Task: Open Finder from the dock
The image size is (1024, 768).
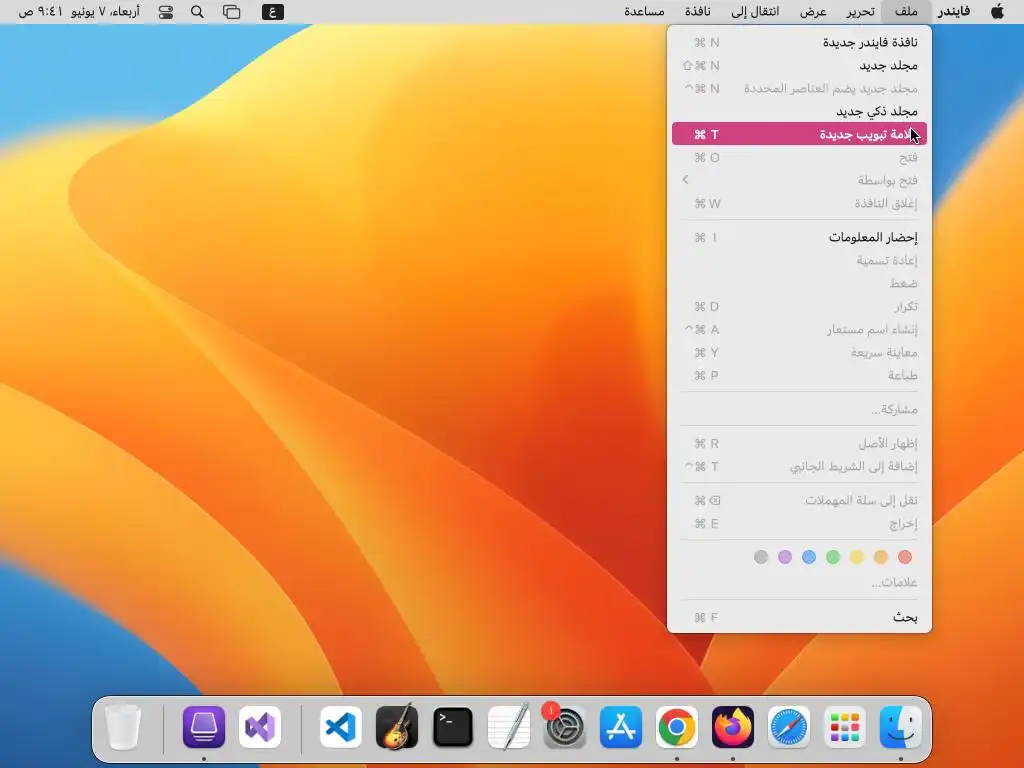Action: click(901, 727)
